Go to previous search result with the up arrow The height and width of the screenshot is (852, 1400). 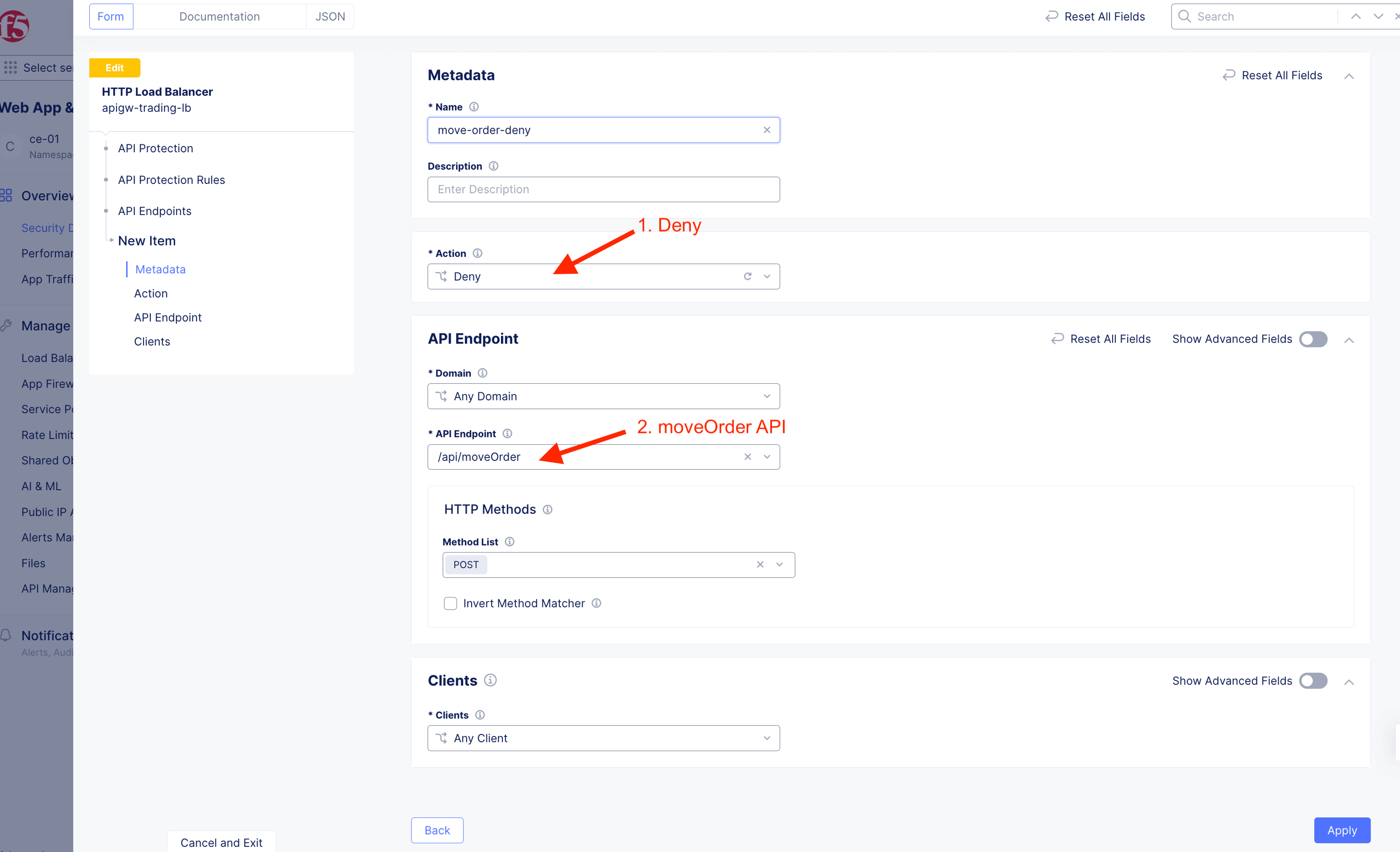(1356, 17)
